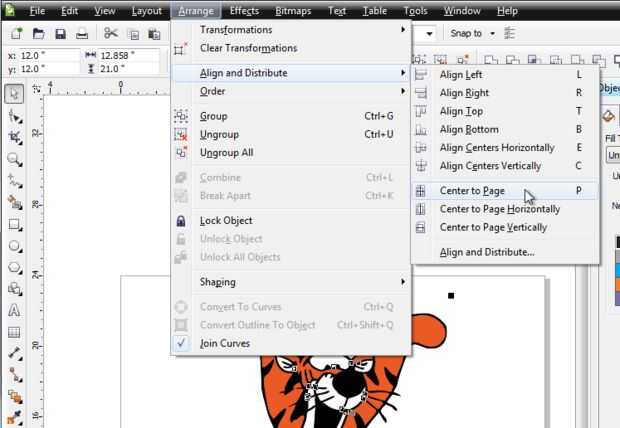Viewport: 620px width, 428px height.
Task: Select the Smart Fill tool
Action: click(15, 203)
